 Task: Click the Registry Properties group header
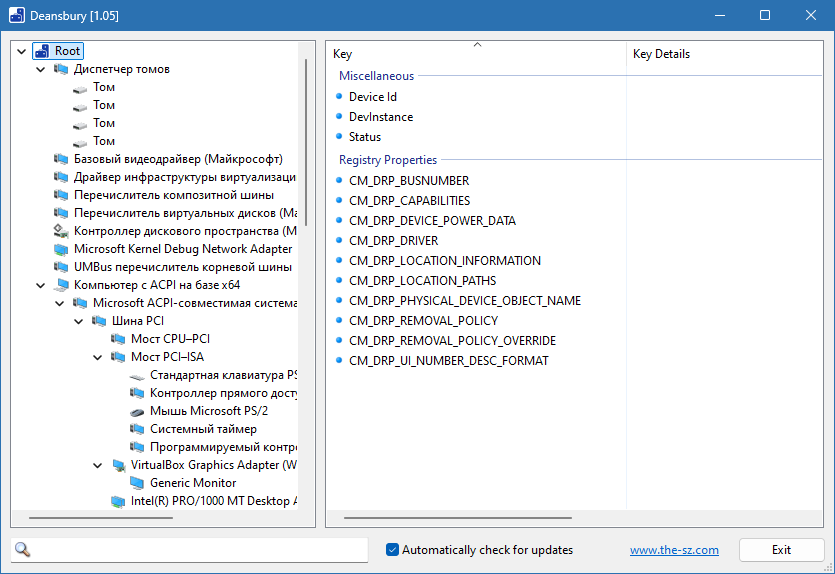pos(388,160)
